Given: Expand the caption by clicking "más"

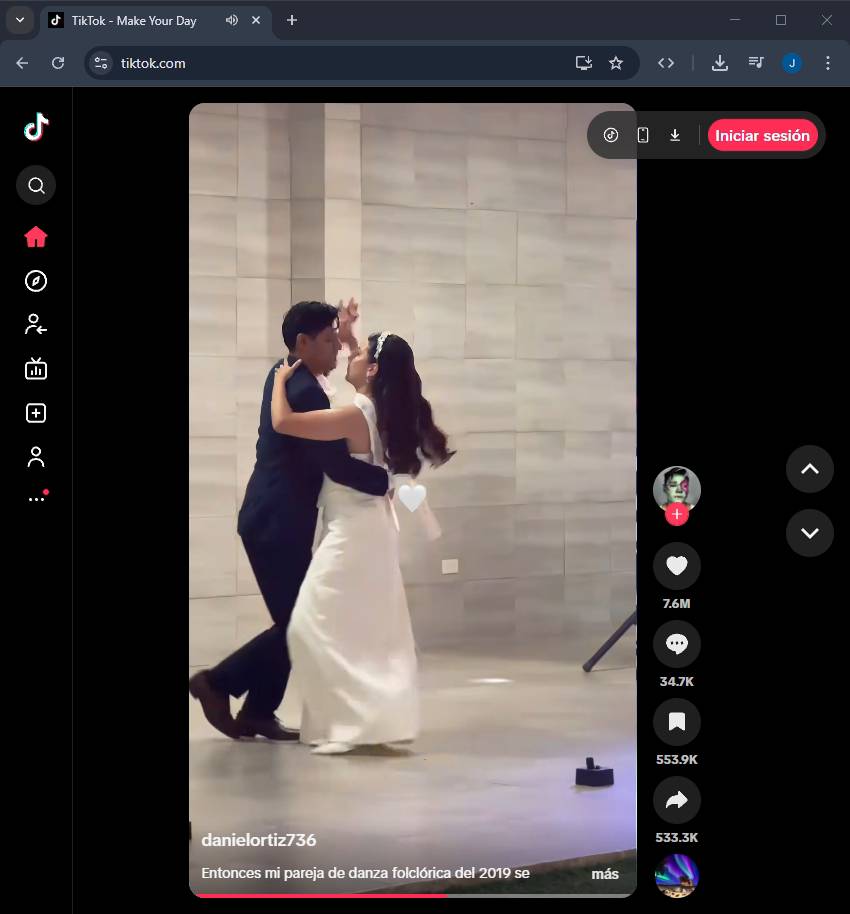Looking at the screenshot, I should click(x=605, y=874).
